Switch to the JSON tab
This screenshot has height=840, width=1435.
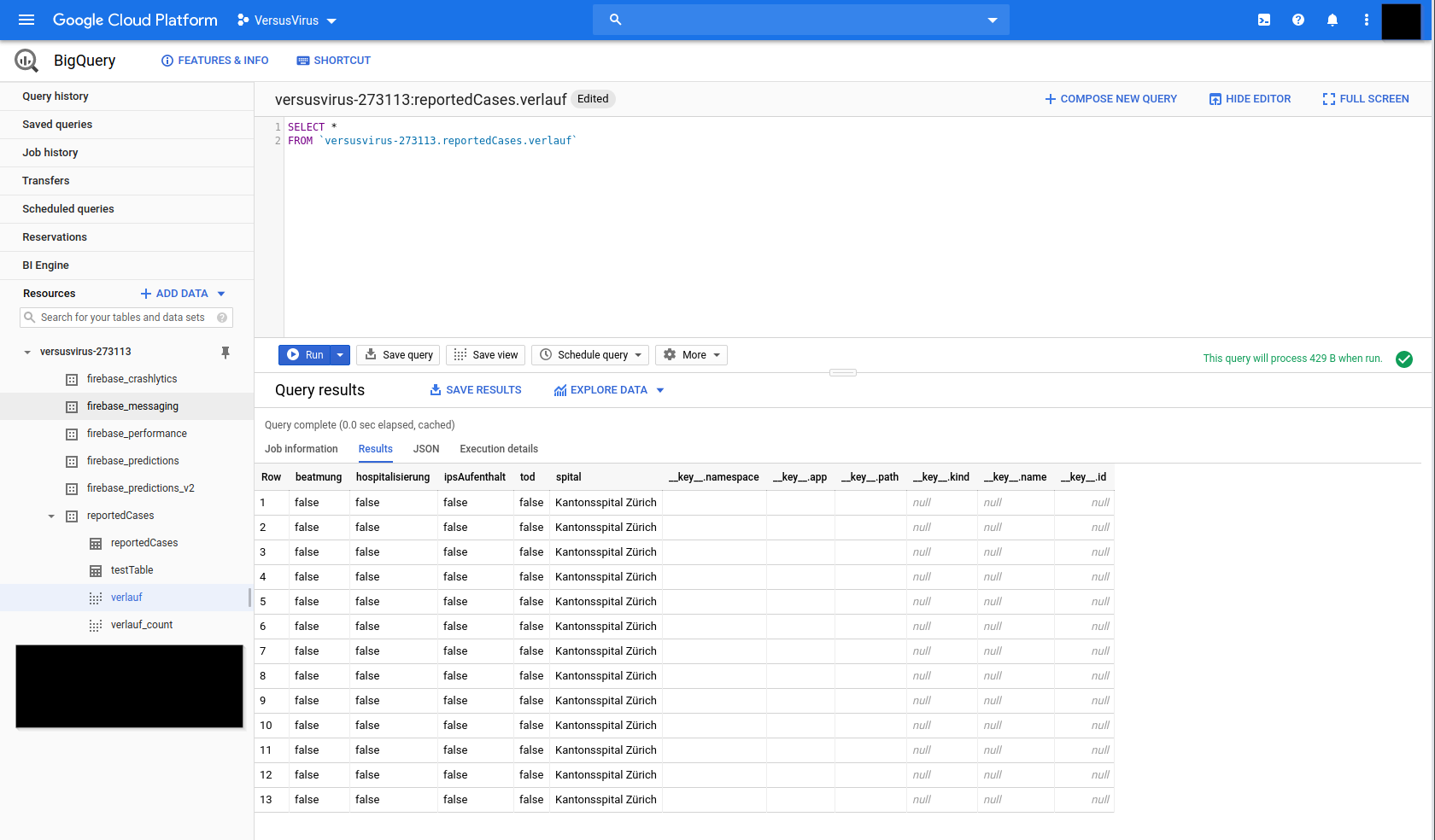coord(426,449)
